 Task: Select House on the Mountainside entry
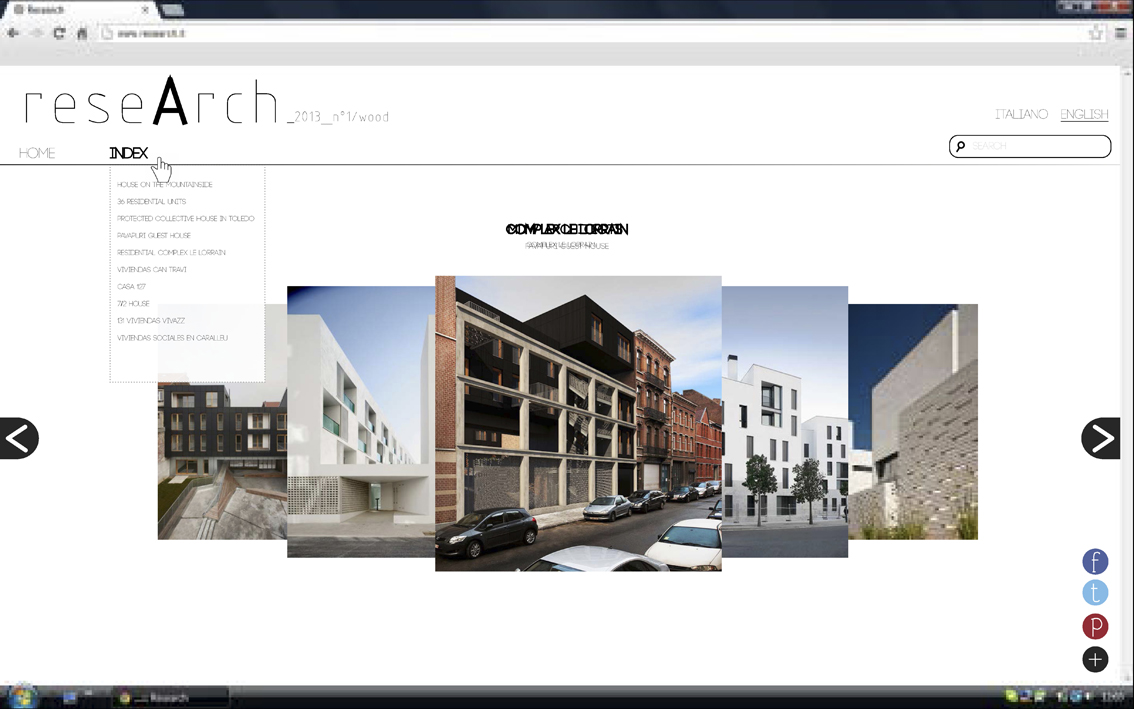tap(164, 185)
